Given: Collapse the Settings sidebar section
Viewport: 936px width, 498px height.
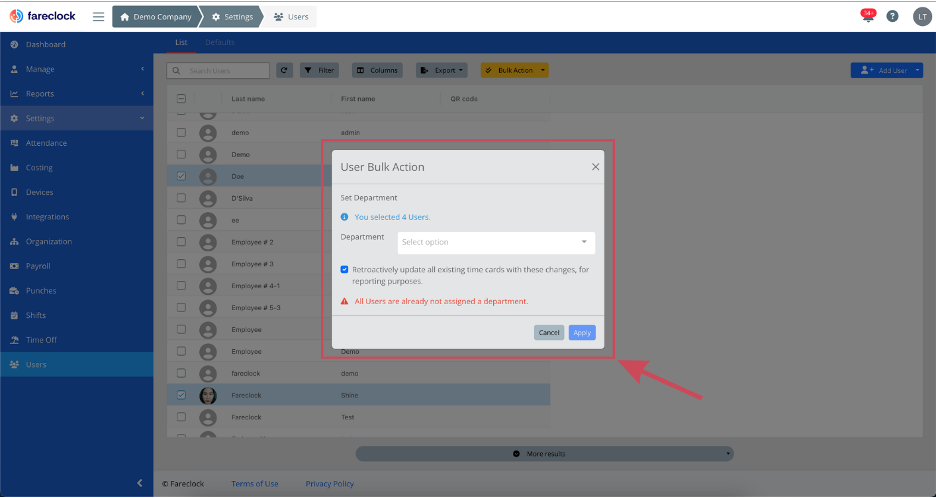Looking at the screenshot, I should [76, 118].
